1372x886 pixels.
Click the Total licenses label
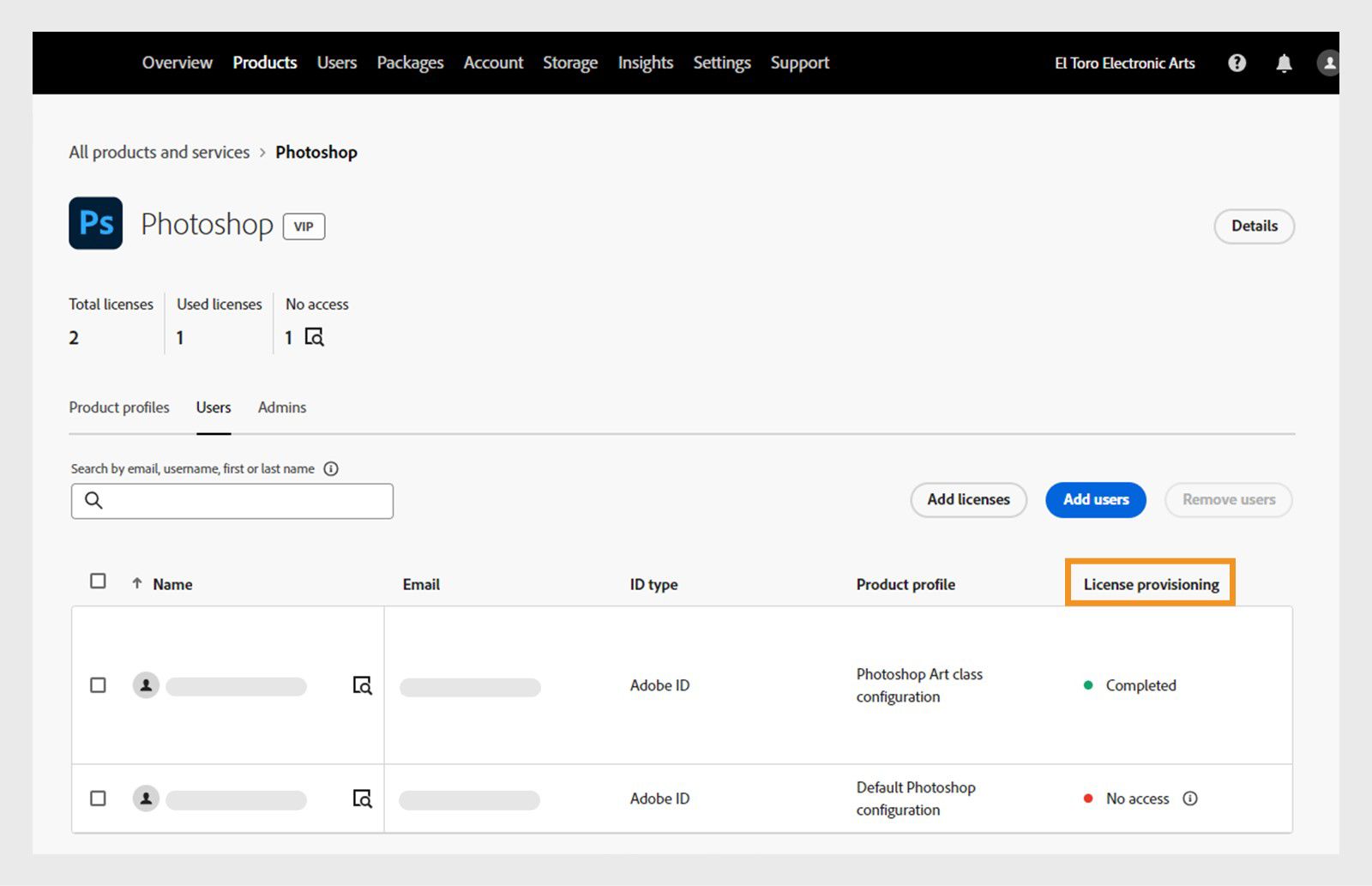pos(111,304)
